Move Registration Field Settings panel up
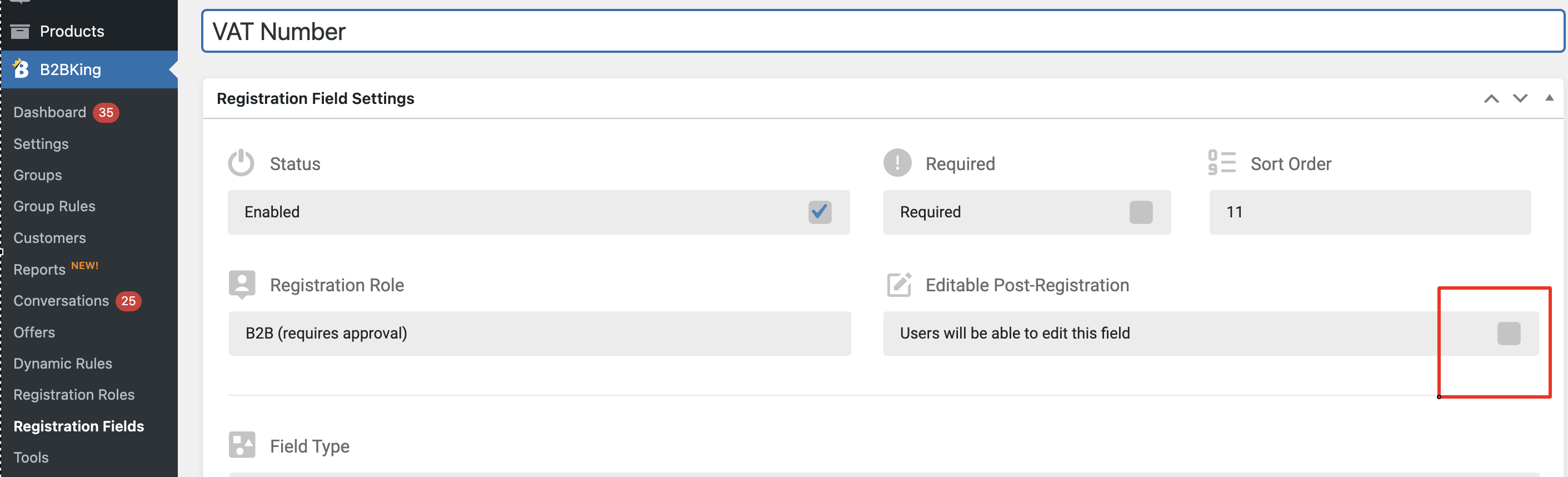The image size is (1568, 477). point(1491,99)
